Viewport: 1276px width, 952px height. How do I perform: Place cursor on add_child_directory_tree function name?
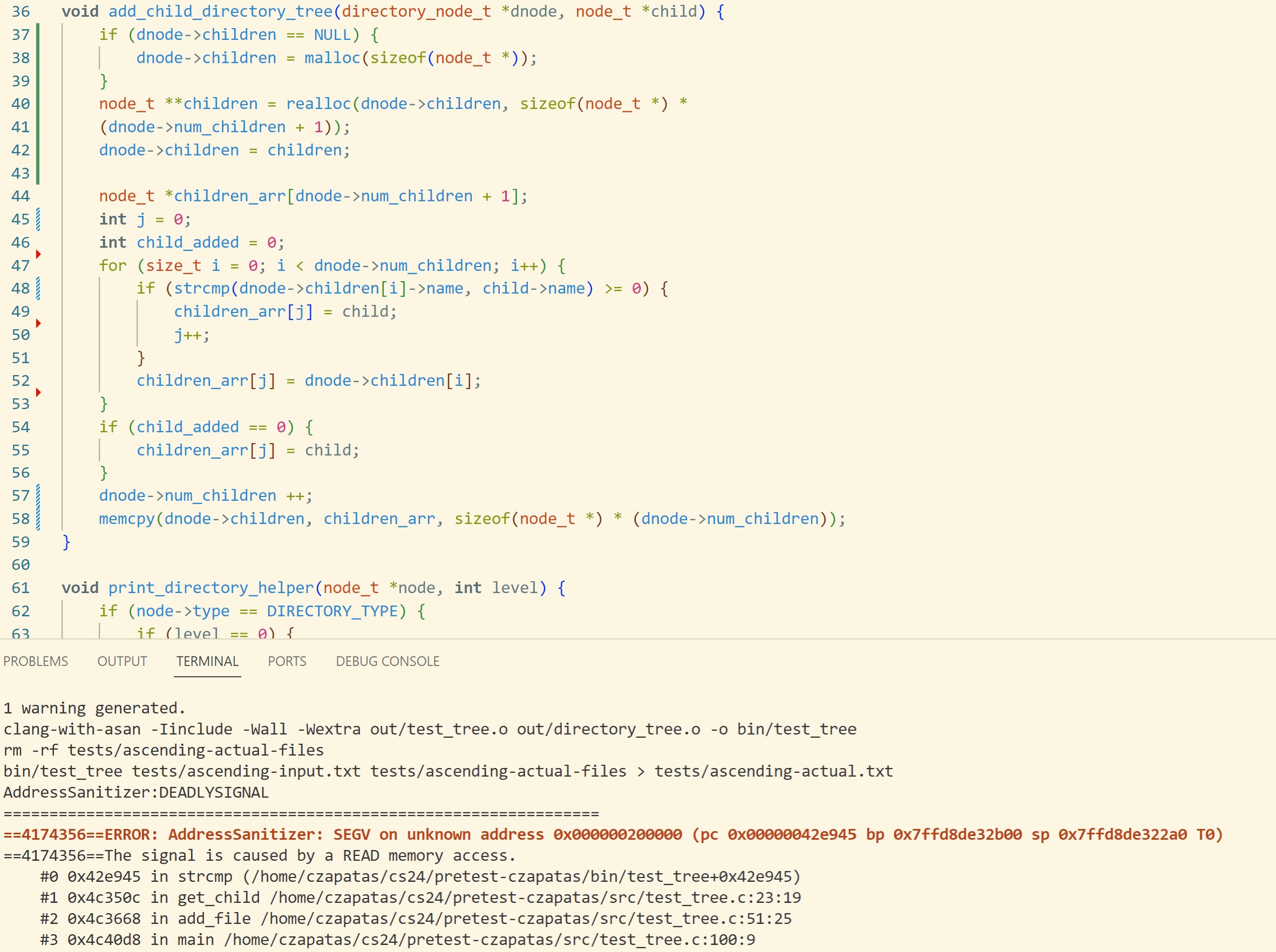[220, 11]
